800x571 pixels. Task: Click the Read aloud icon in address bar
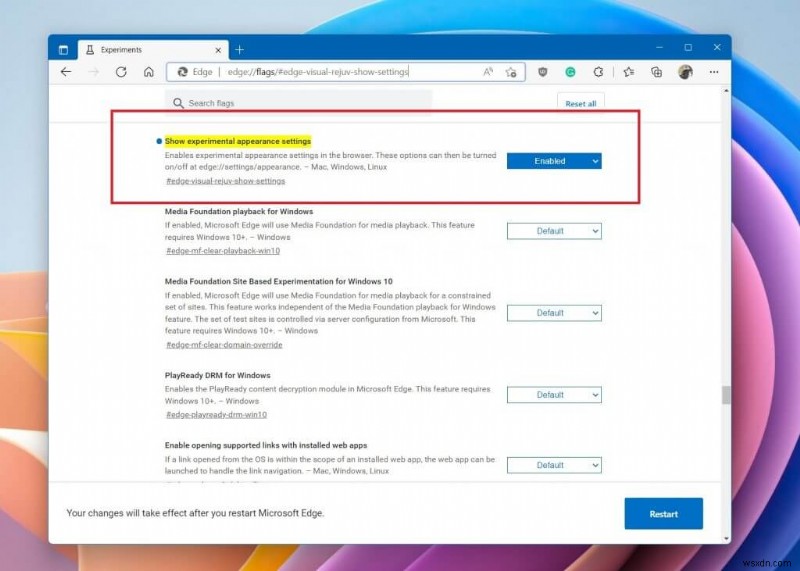point(488,72)
